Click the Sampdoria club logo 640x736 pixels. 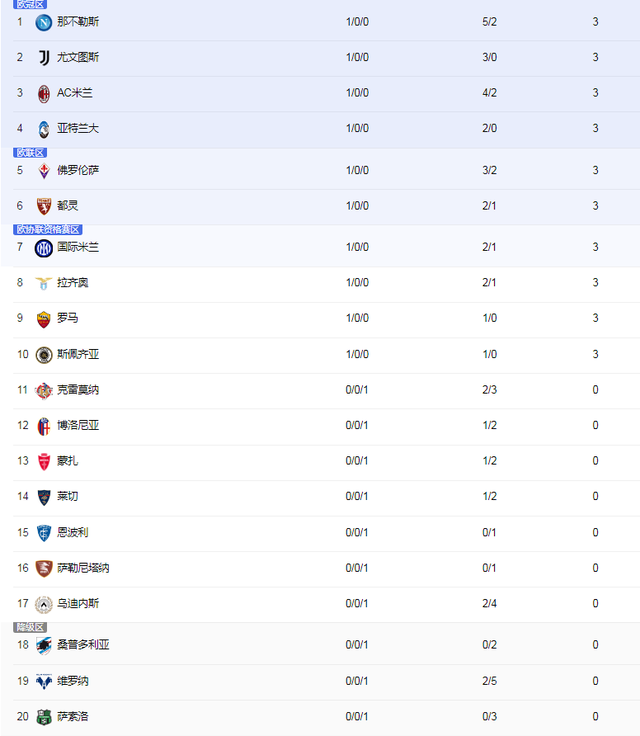tap(44, 646)
